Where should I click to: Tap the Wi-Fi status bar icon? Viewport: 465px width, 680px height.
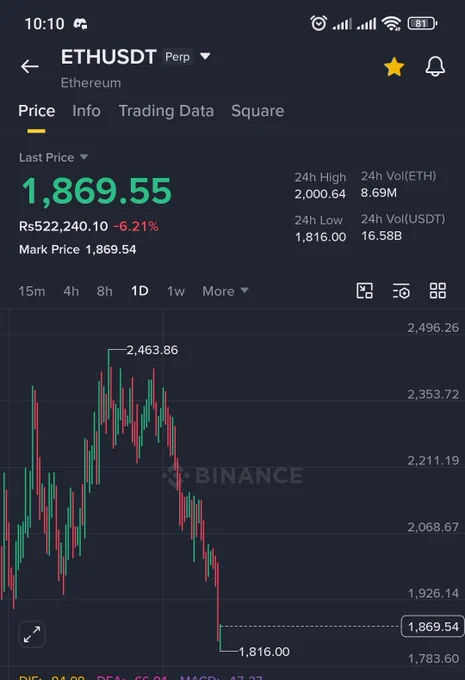[x=391, y=23]
